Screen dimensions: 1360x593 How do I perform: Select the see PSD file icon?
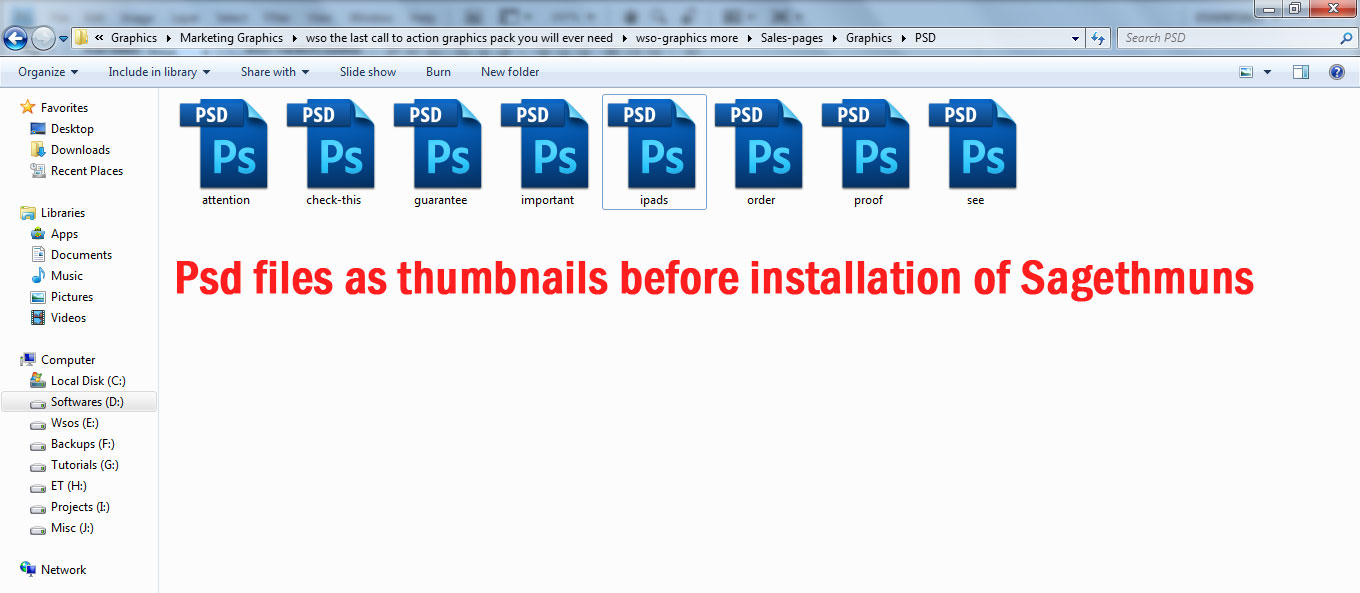(x=974, y=144)
